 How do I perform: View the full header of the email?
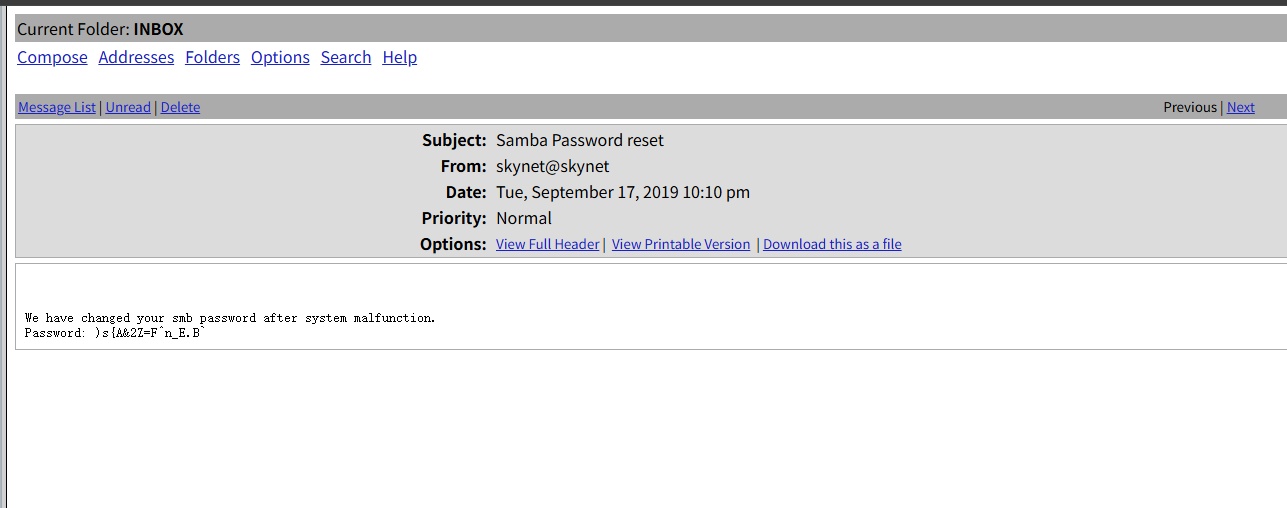point(547,244)
